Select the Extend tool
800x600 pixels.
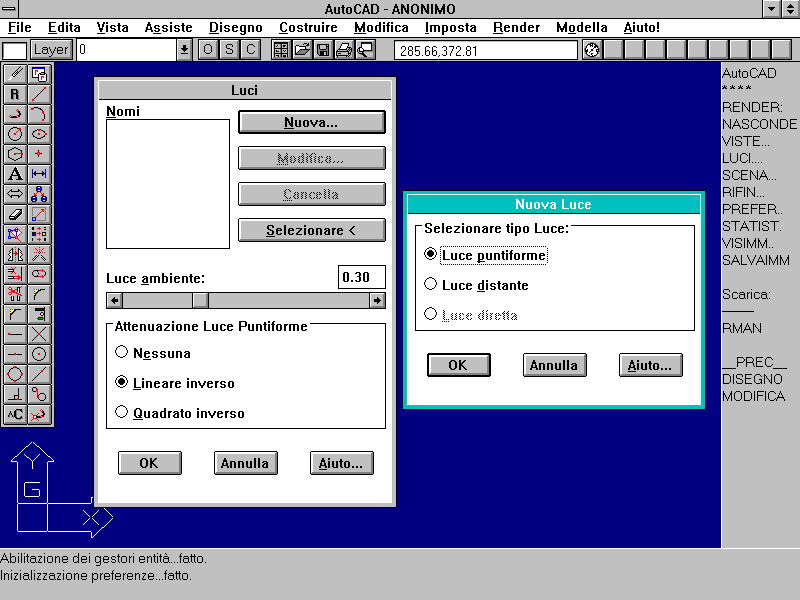click(15, 274)
